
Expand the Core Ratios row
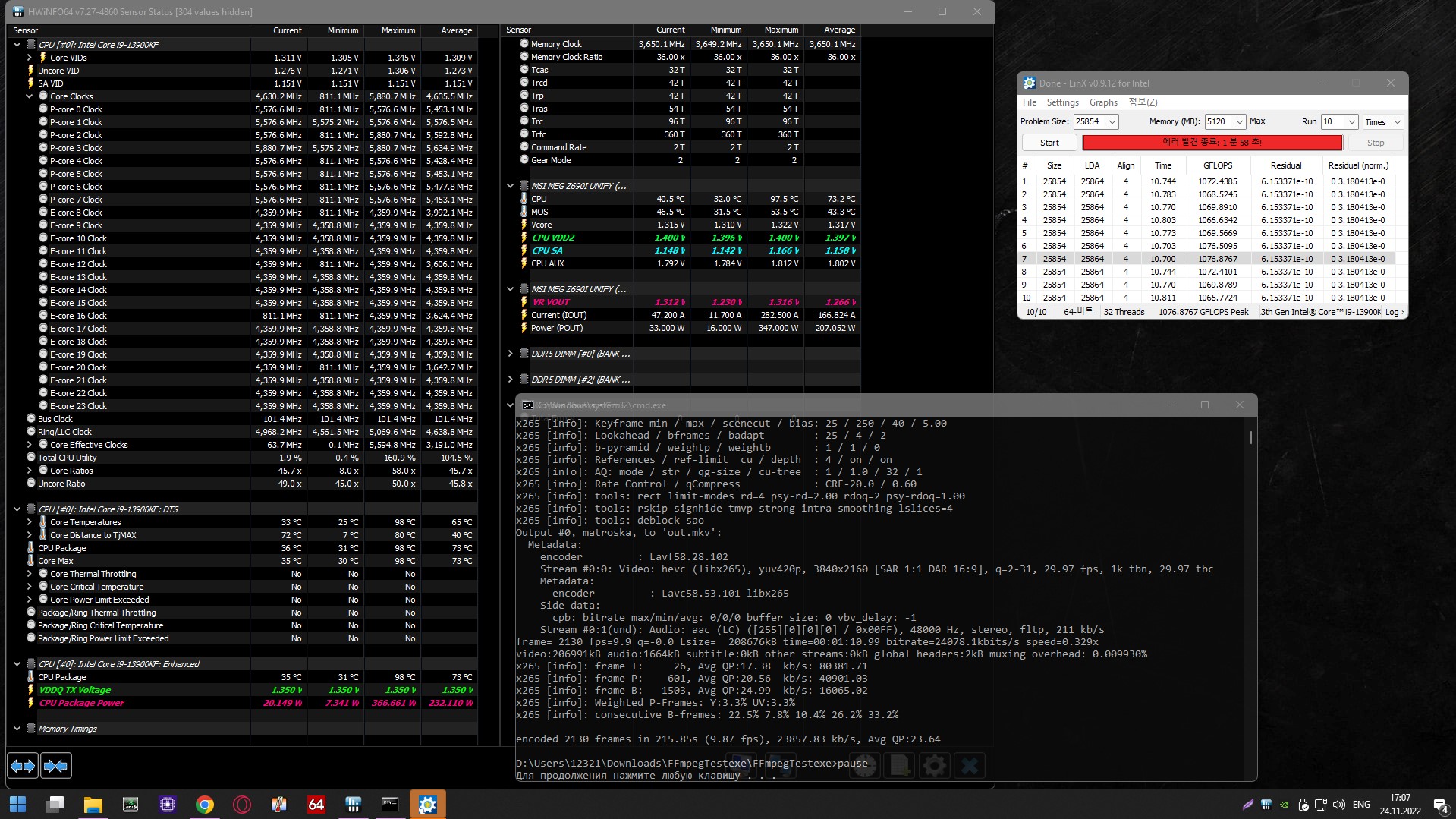(30, 471)
